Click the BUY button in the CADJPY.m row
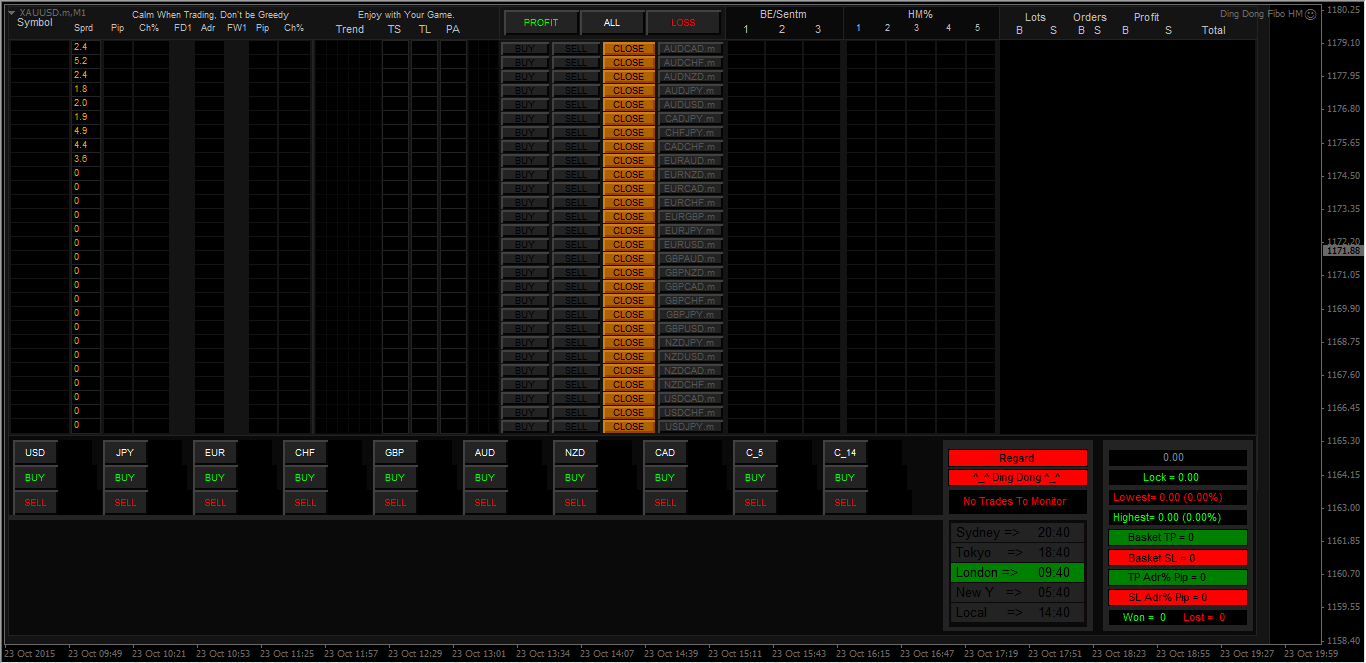 click(x=525, y=118)
